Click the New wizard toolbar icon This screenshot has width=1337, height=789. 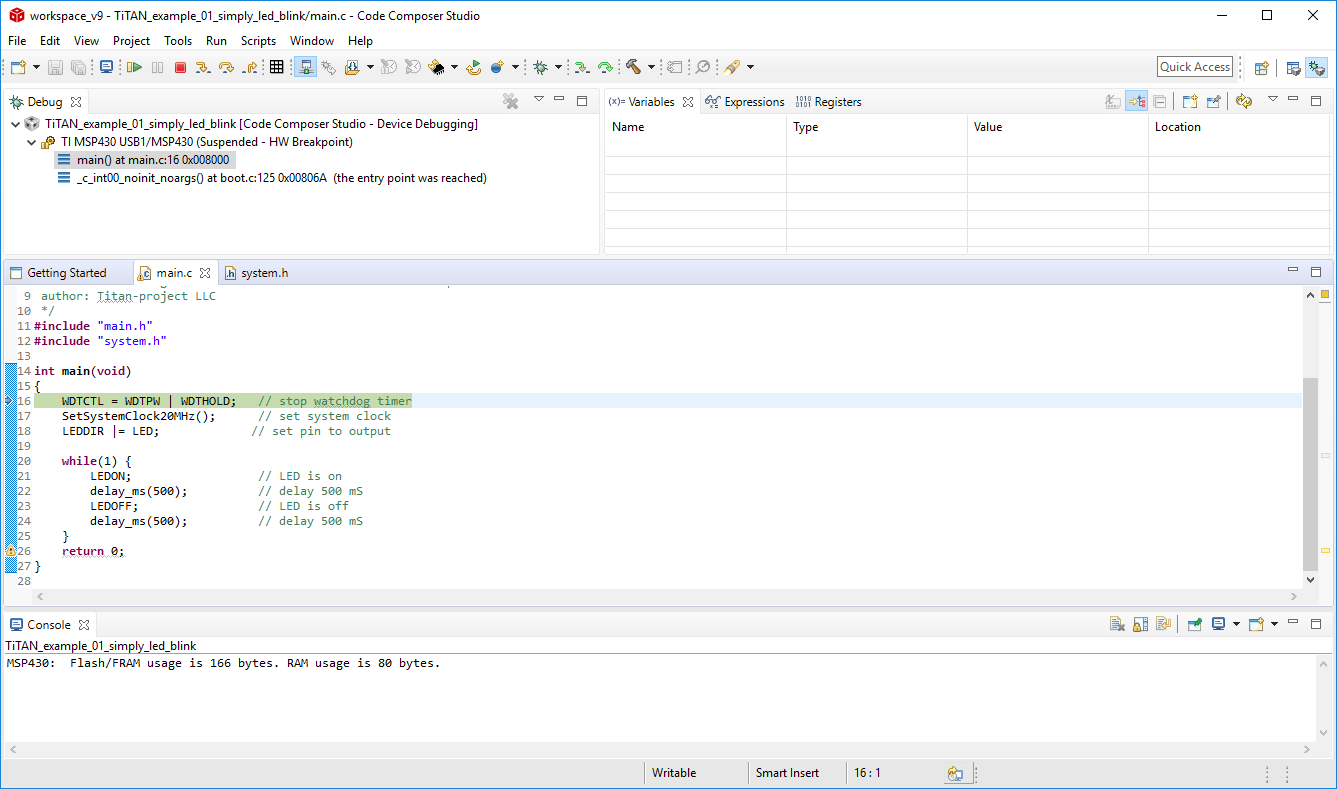(18, 67)
